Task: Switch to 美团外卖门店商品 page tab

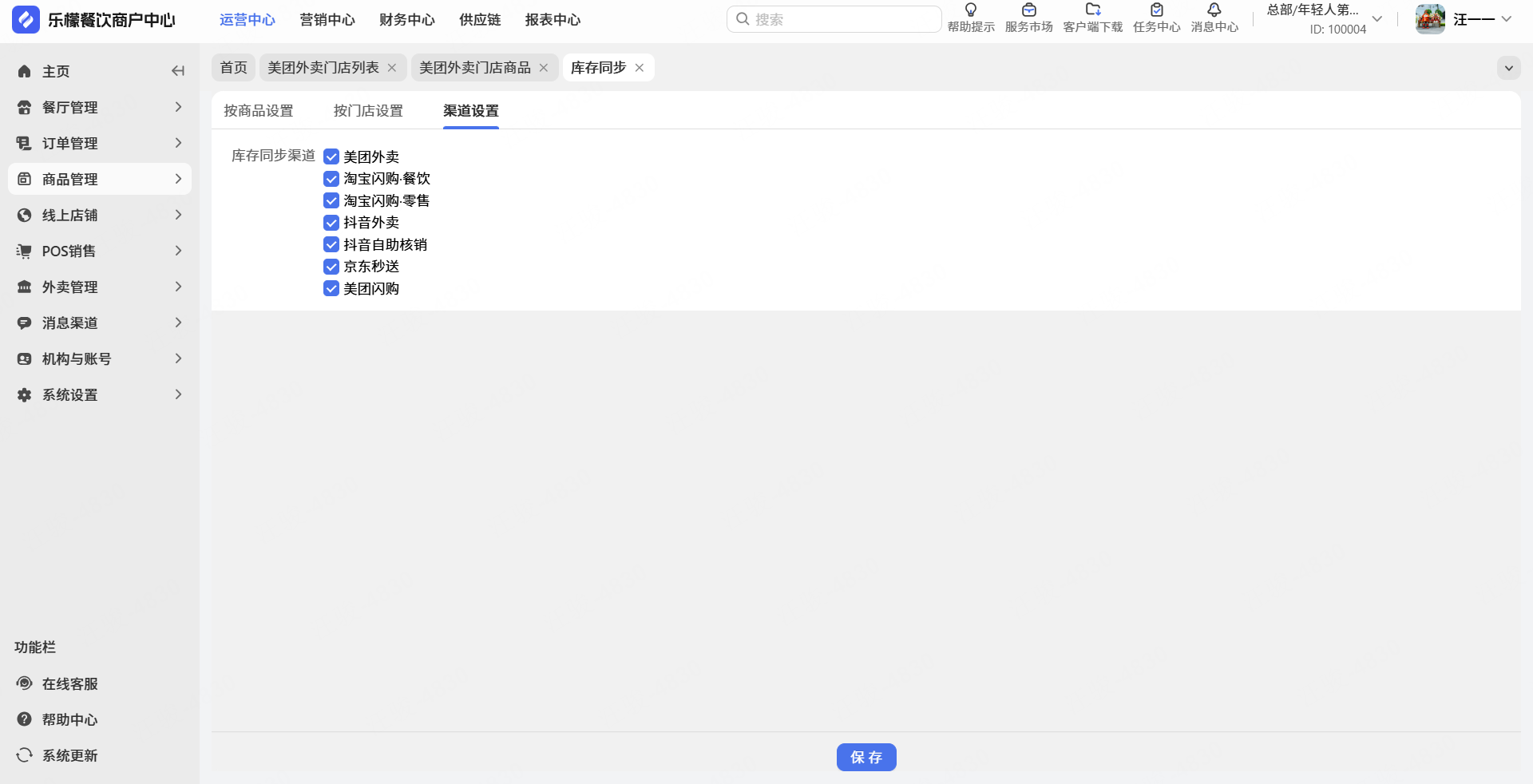Action: 475,68
